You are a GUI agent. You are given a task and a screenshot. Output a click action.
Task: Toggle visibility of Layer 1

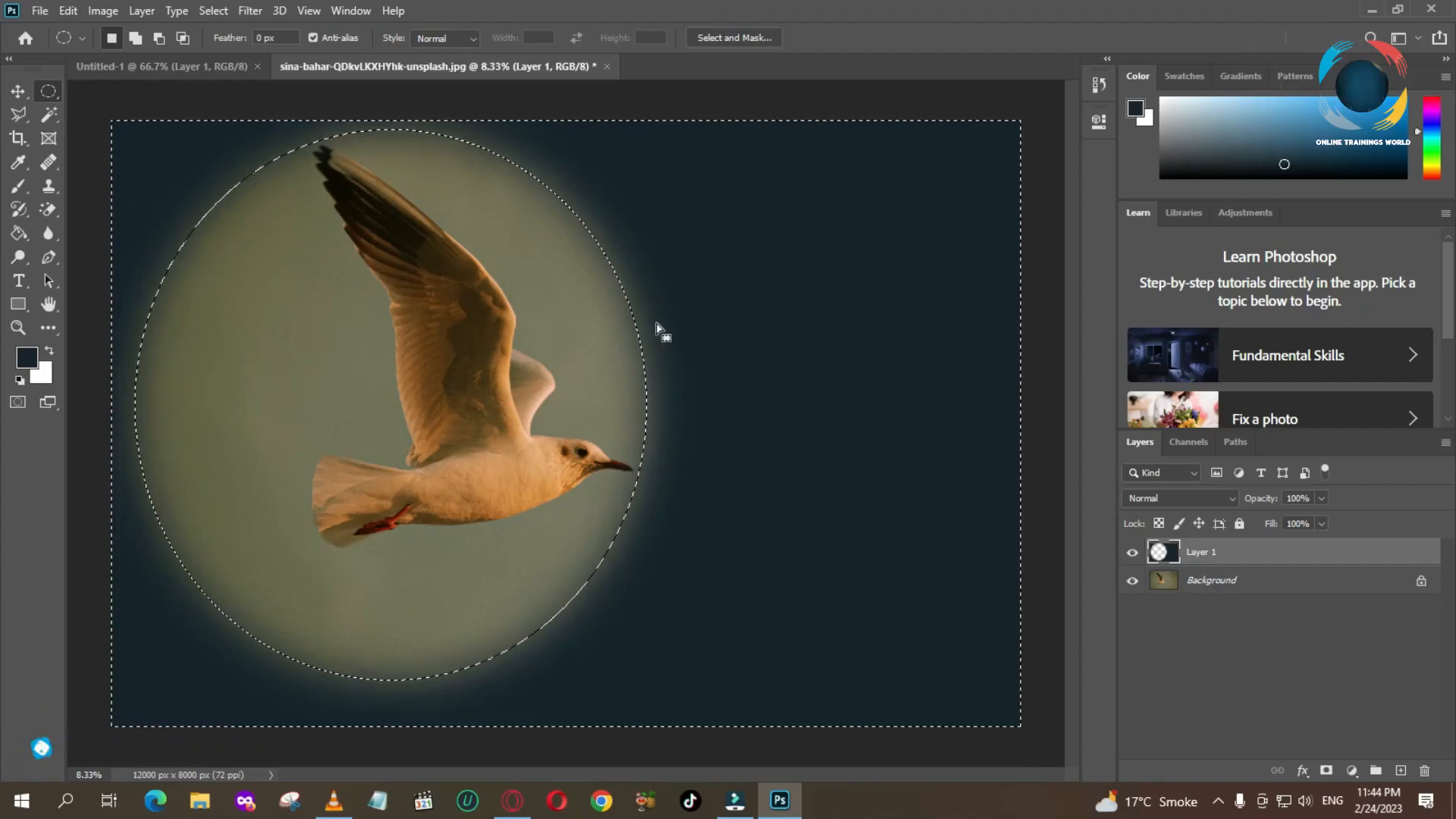[1132, 551]
